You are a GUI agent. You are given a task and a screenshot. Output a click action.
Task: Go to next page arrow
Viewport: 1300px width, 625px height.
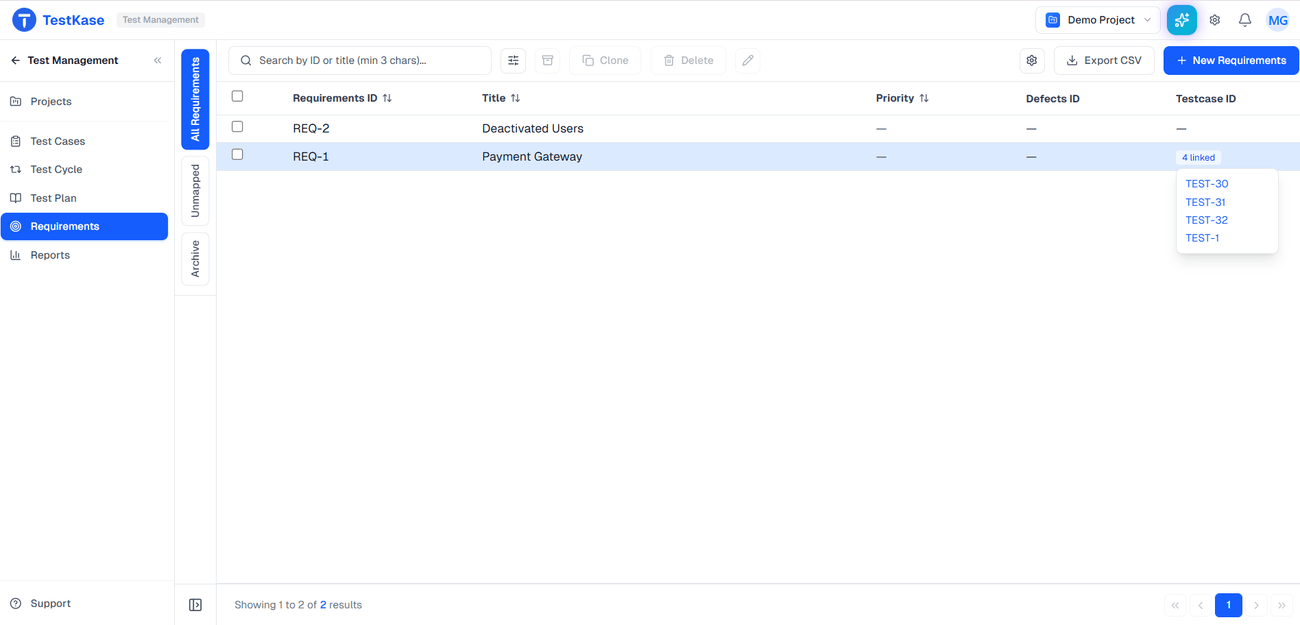coord(1257,605)
